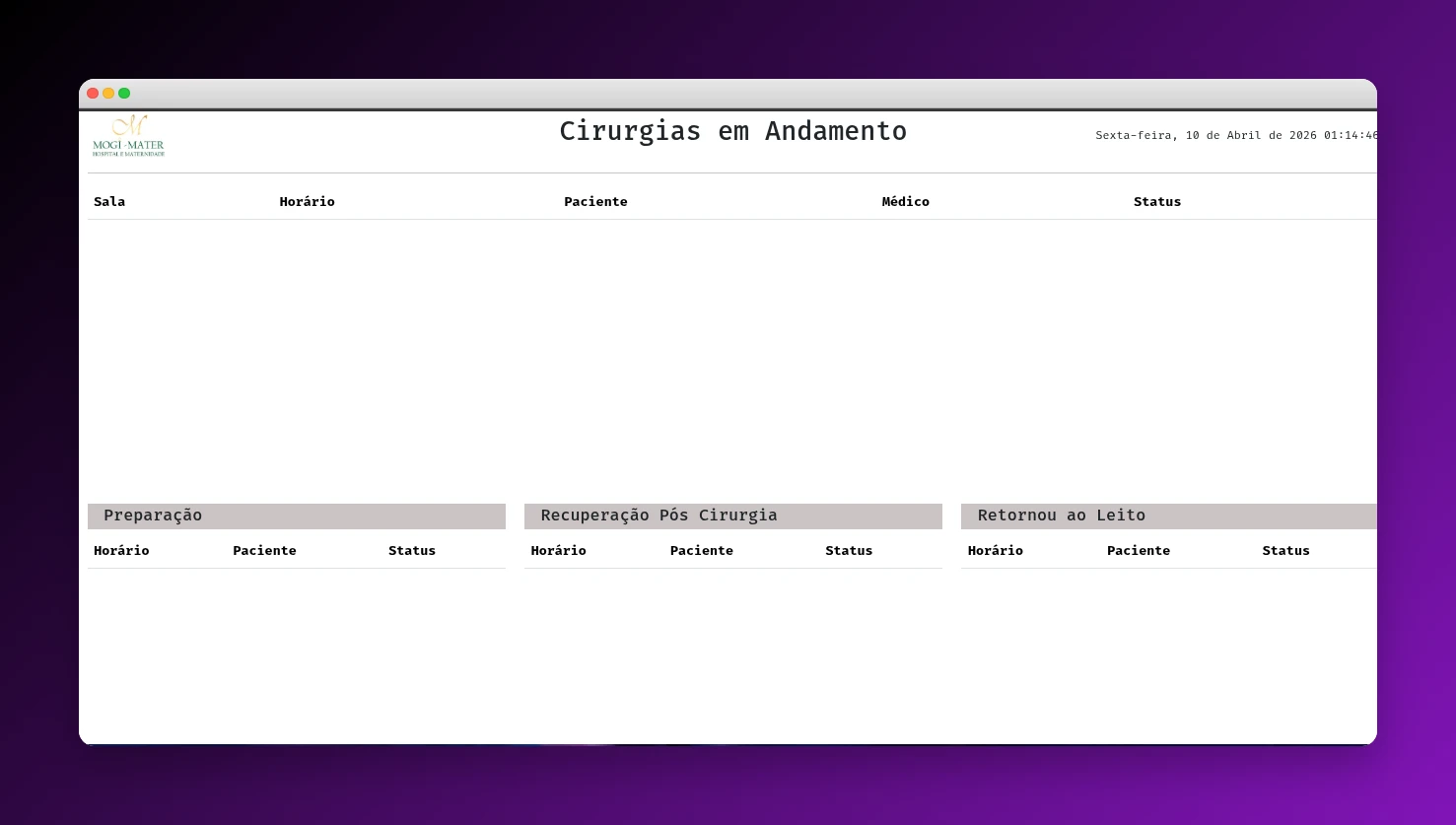The height and width of the screenshot is (825, 1456).
Task: Click the date and time text 'Sexta-feira, 10 de Abril'
Action: pos(1236,135)
